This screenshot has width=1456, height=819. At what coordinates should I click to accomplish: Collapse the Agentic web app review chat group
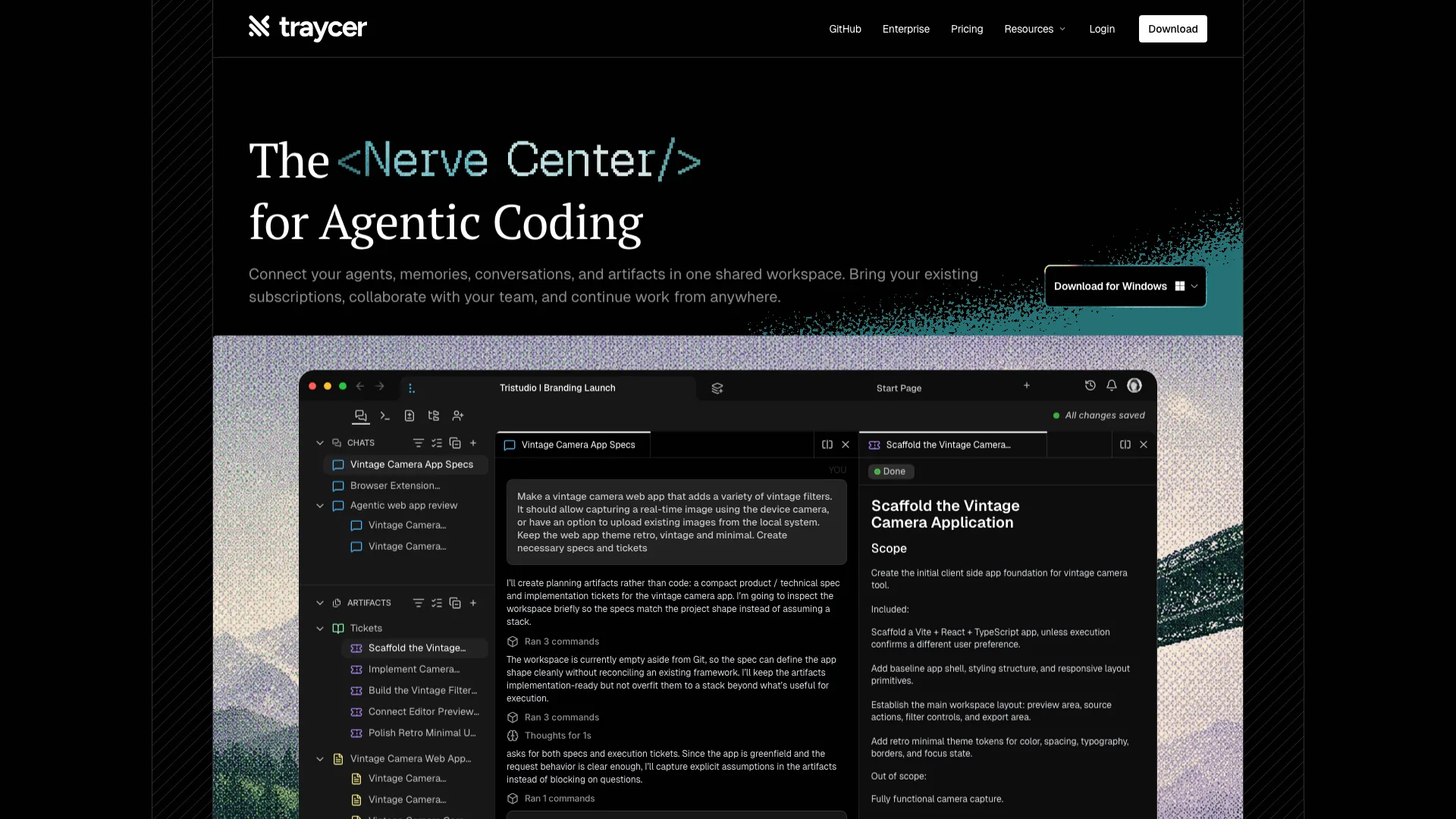click(320, 506)
